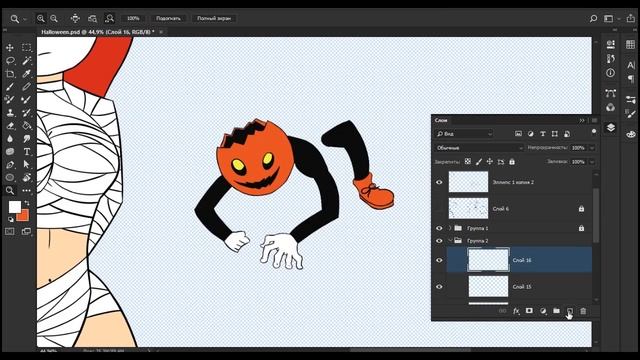Select the Paint Bucket tool

pyautogui.click(x=27, y=126)
